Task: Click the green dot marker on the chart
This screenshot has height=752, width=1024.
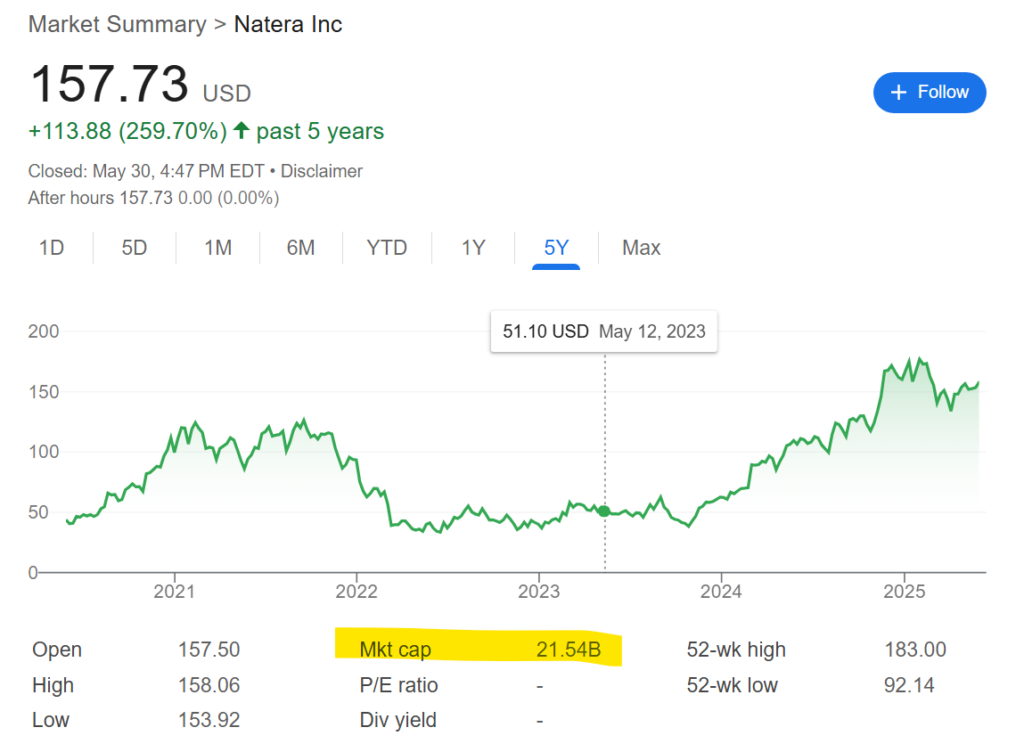Action: (605, 511)
